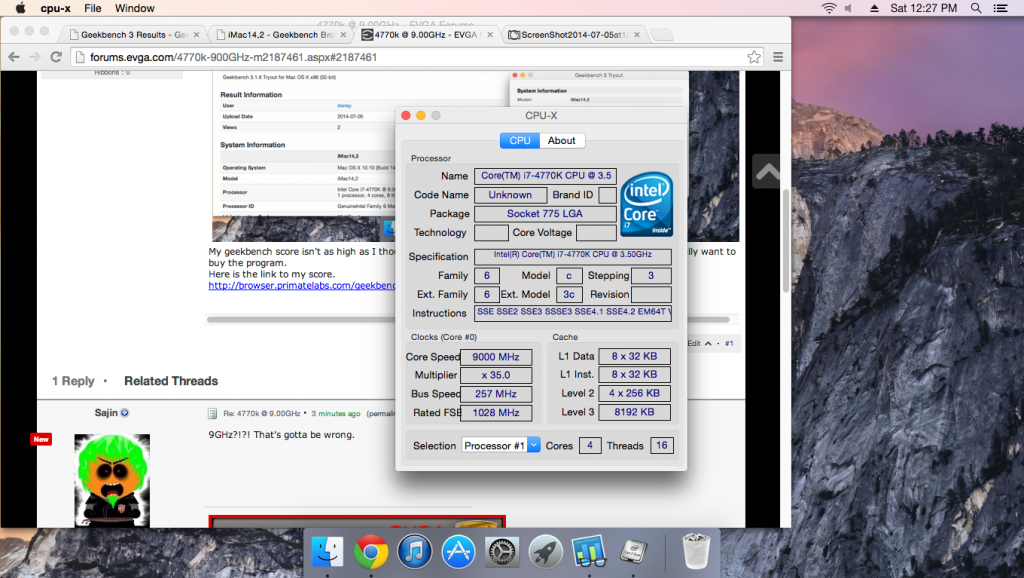Close the iMac14,2 Geekbench tab
The width and height of the screenshot is (1024, 578).
coord(343,35)
